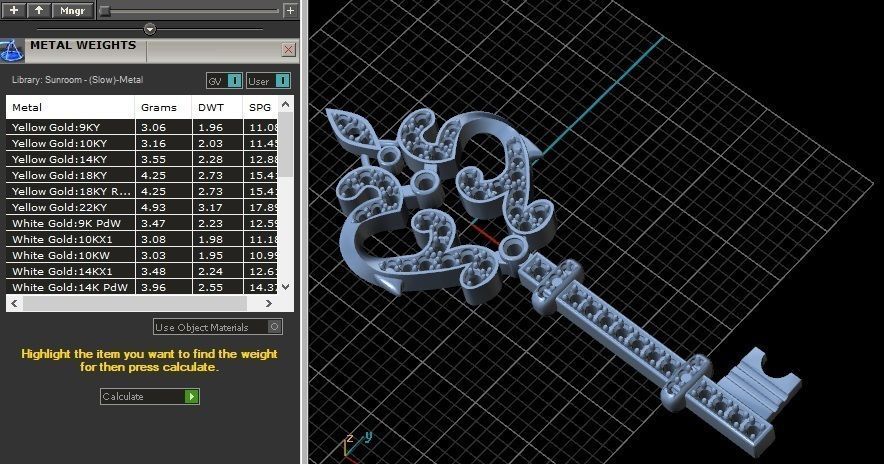The height and width of the screenshot is (464, 884).
Task: Click the table's vertical scrollbar thumb
Action: 286,144
